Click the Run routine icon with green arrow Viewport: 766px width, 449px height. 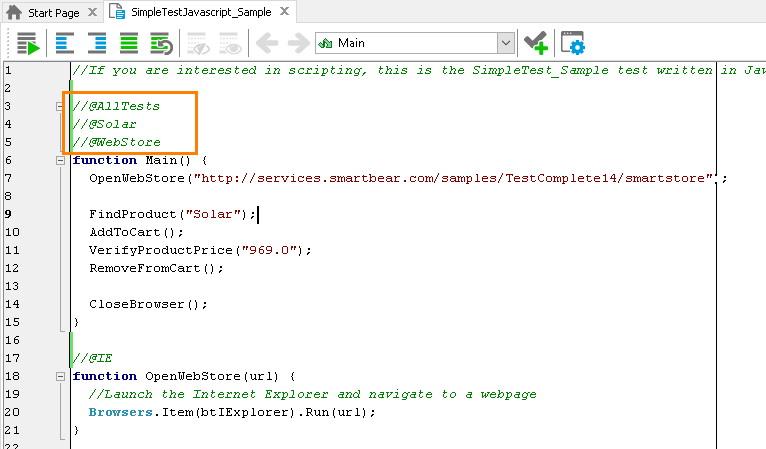27,43
